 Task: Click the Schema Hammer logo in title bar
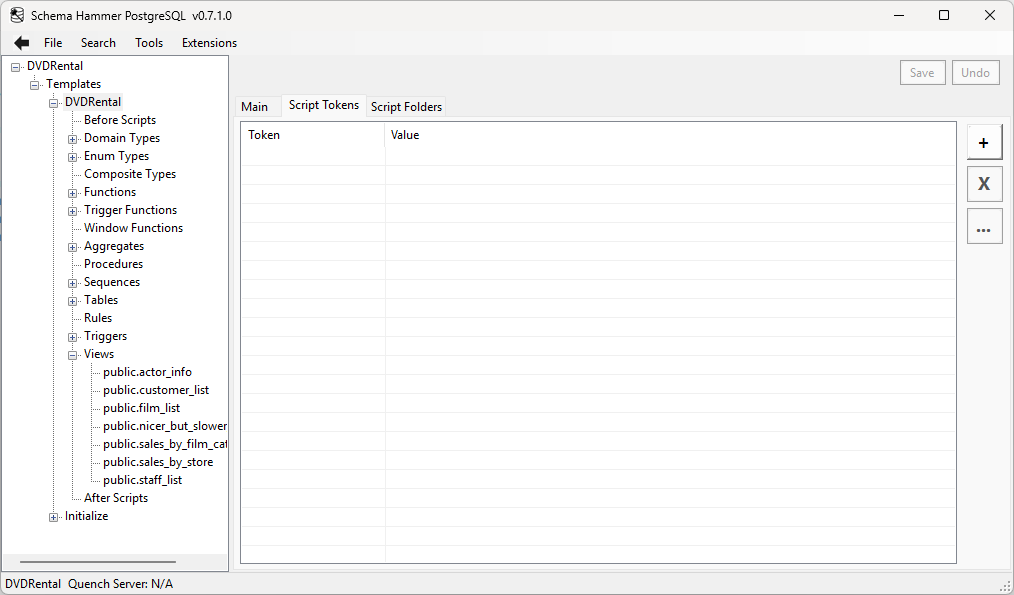click(16, 15)
